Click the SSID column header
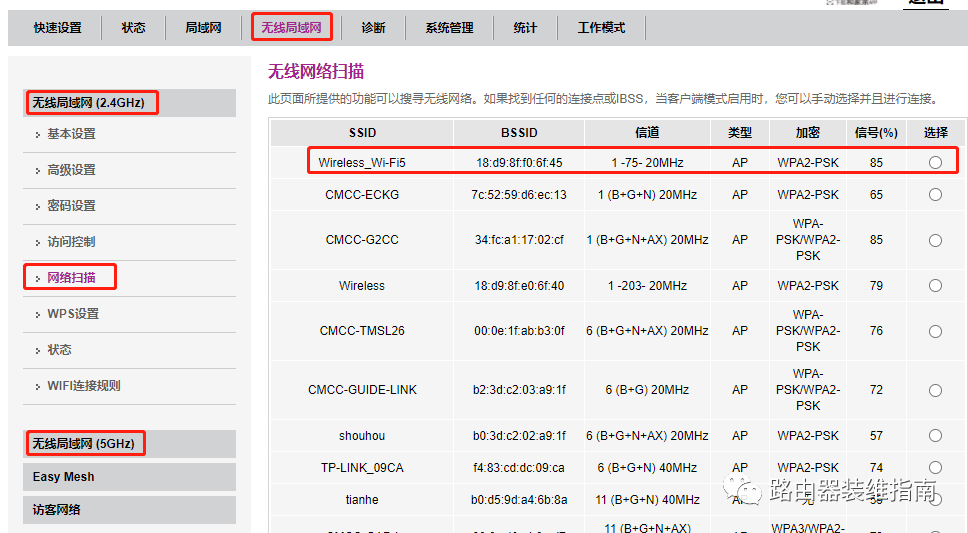This screenshot has width=968, height=533. 362,133
